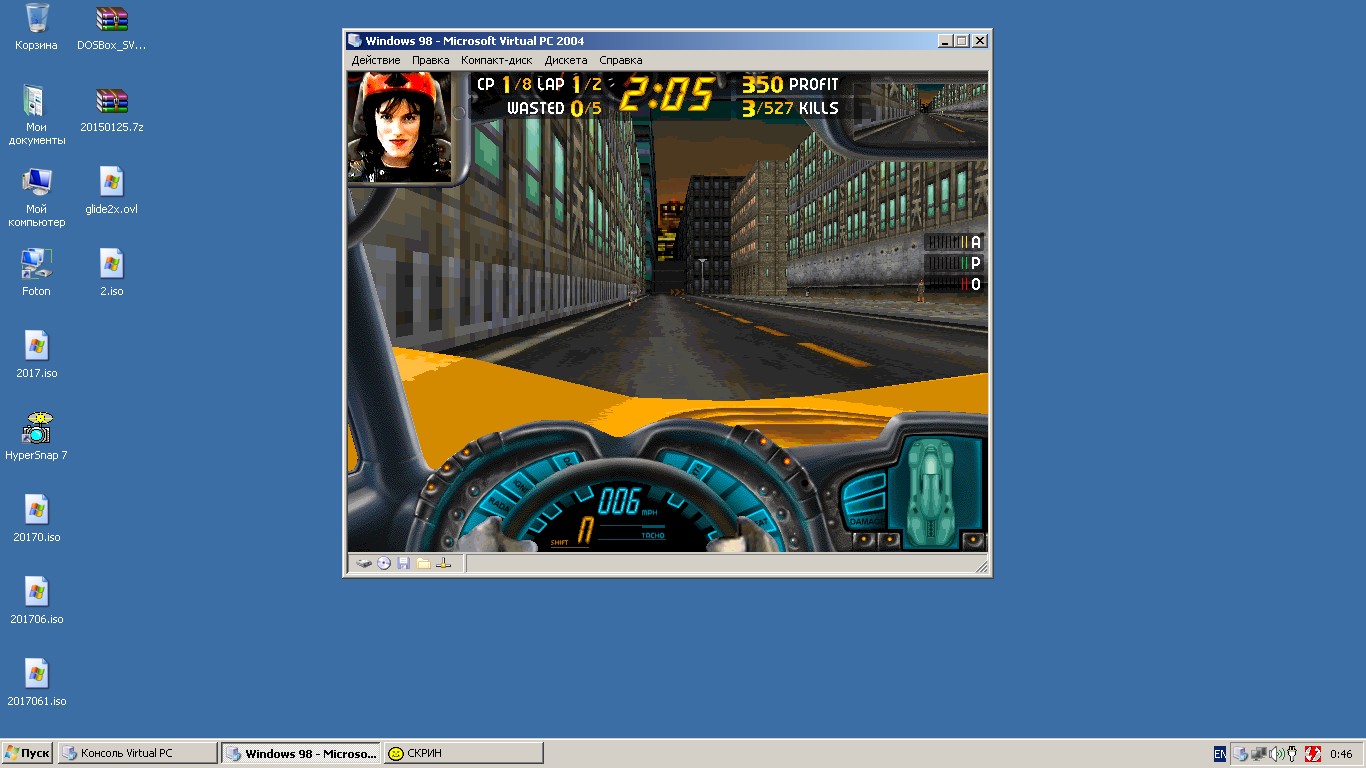Click the Virtual PC tray icon next to EN

(x=1240, y=754)
